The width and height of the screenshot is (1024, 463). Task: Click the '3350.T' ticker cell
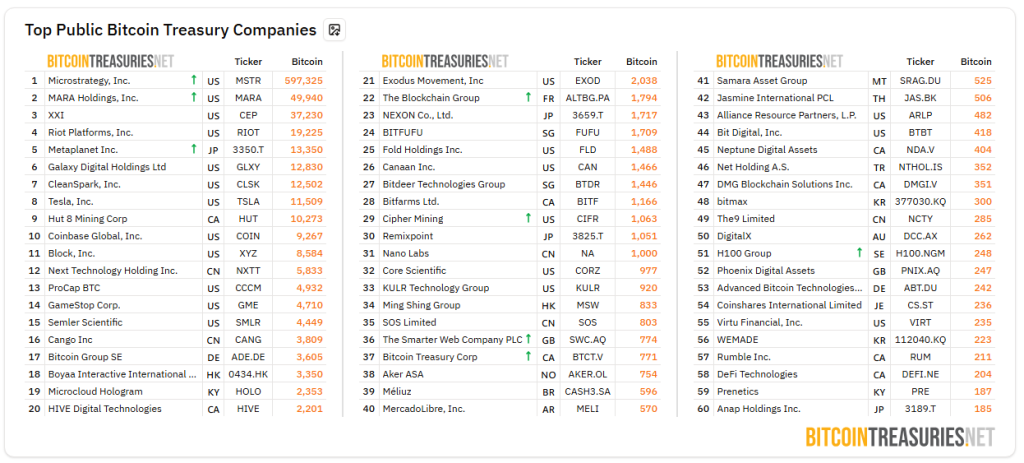point(248,150)
